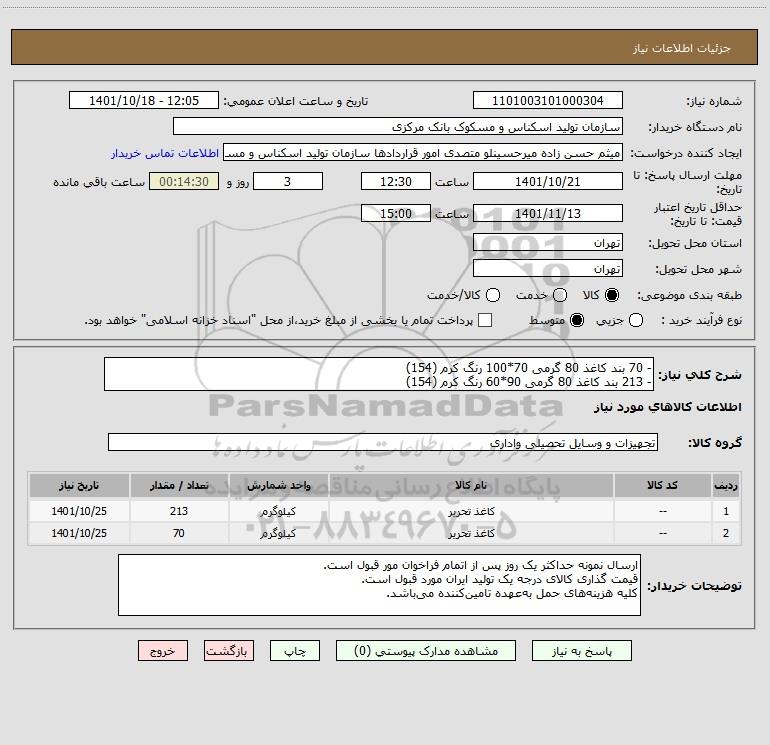This screenshot has height=745, width=770.
Task: Click the remaining time countdown 00:14:30
Action: (184, 181)
